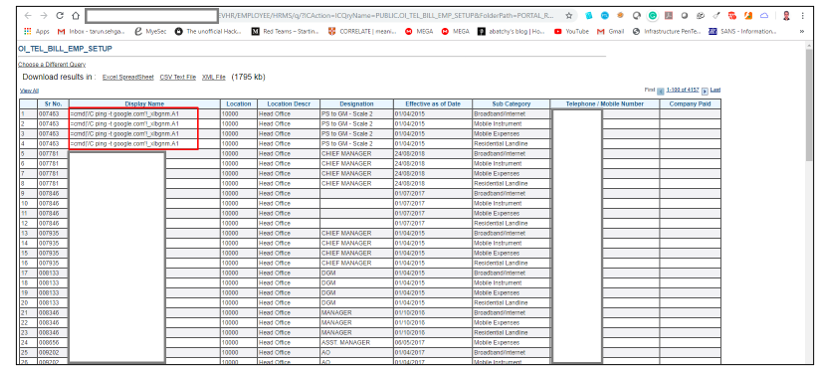Screen dimensions: 822x371
Task: Open the PDF (Acrobat) extension icon
Action: point(668,16)
